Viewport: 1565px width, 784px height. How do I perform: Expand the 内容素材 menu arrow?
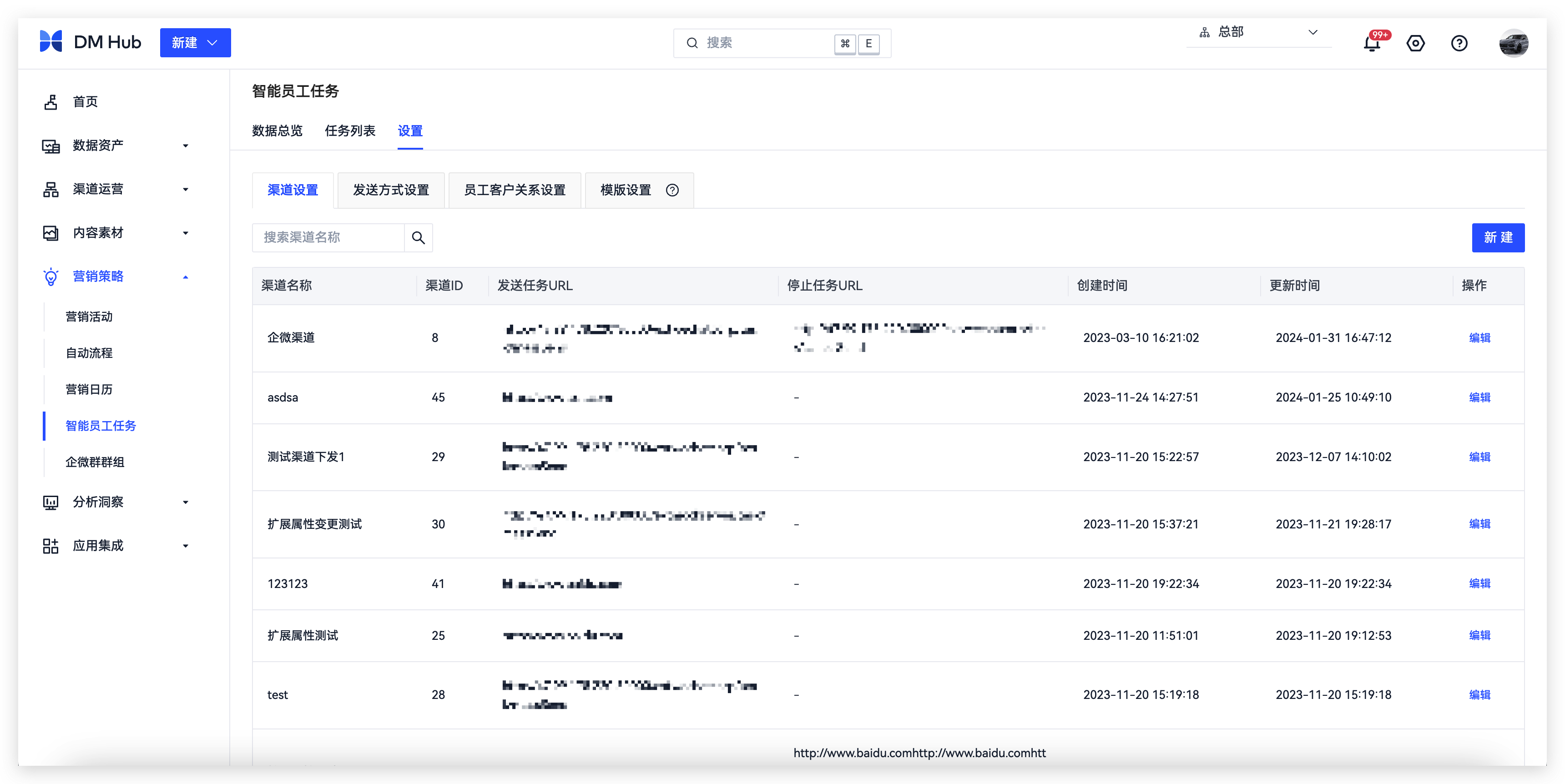185,233
